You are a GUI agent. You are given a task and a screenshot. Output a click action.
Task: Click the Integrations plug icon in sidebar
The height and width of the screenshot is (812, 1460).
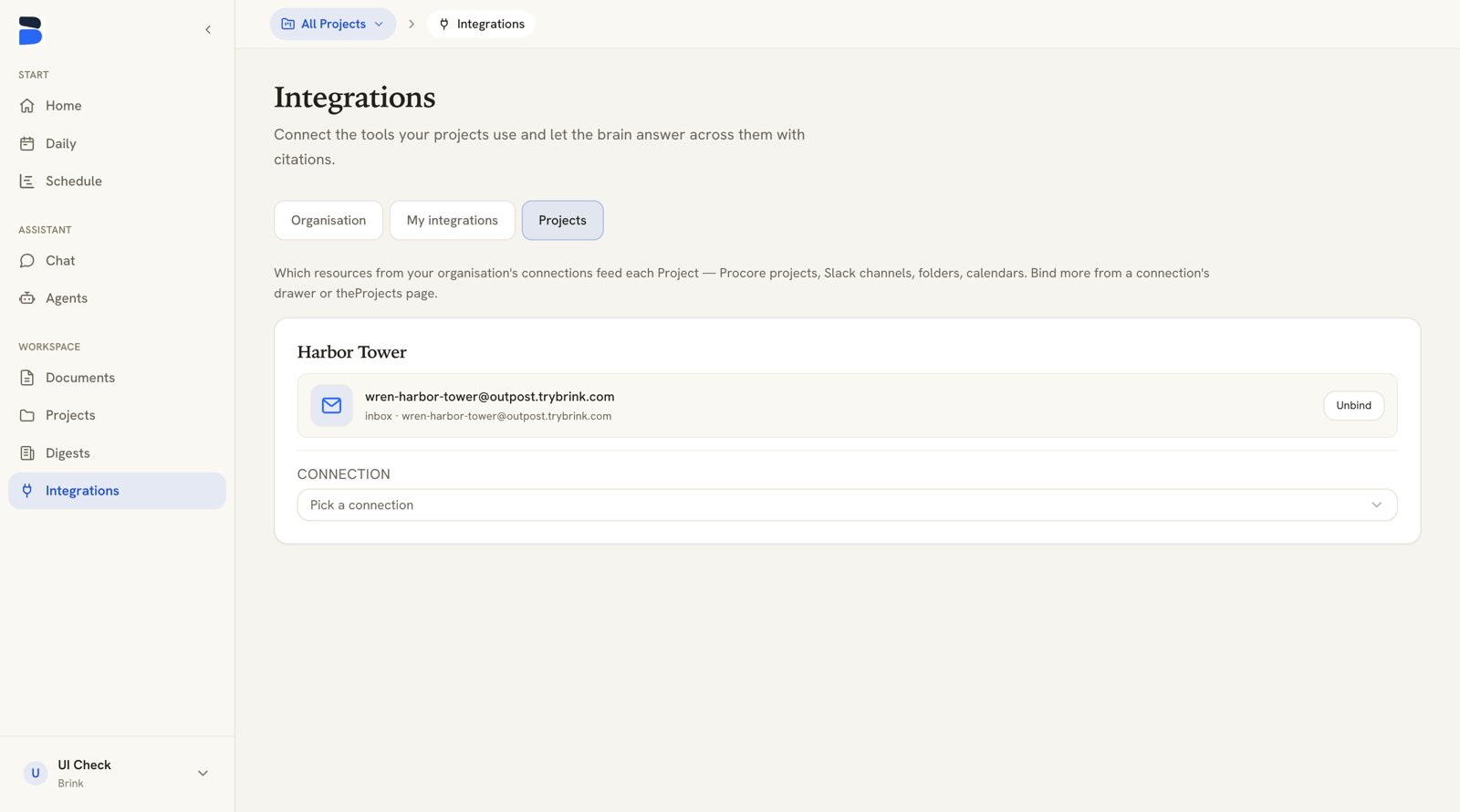coord(27,491)
